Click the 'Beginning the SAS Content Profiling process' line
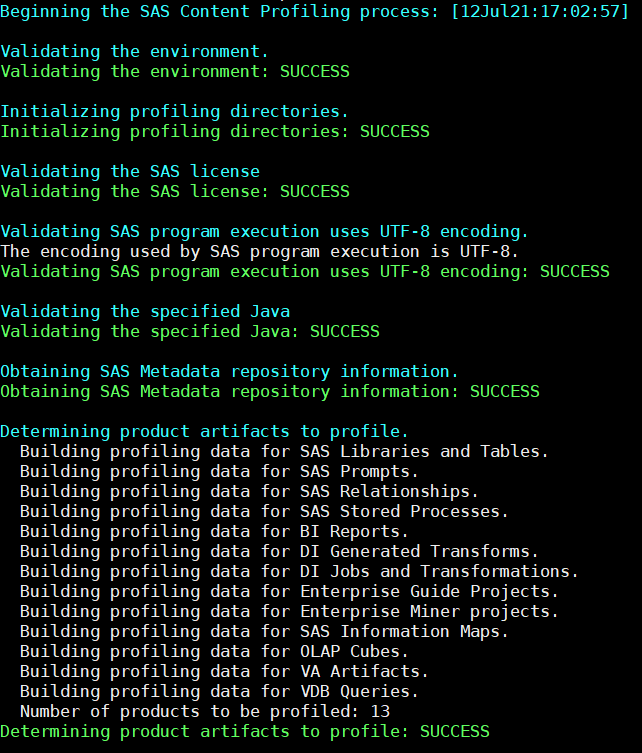 coord(222,12)
